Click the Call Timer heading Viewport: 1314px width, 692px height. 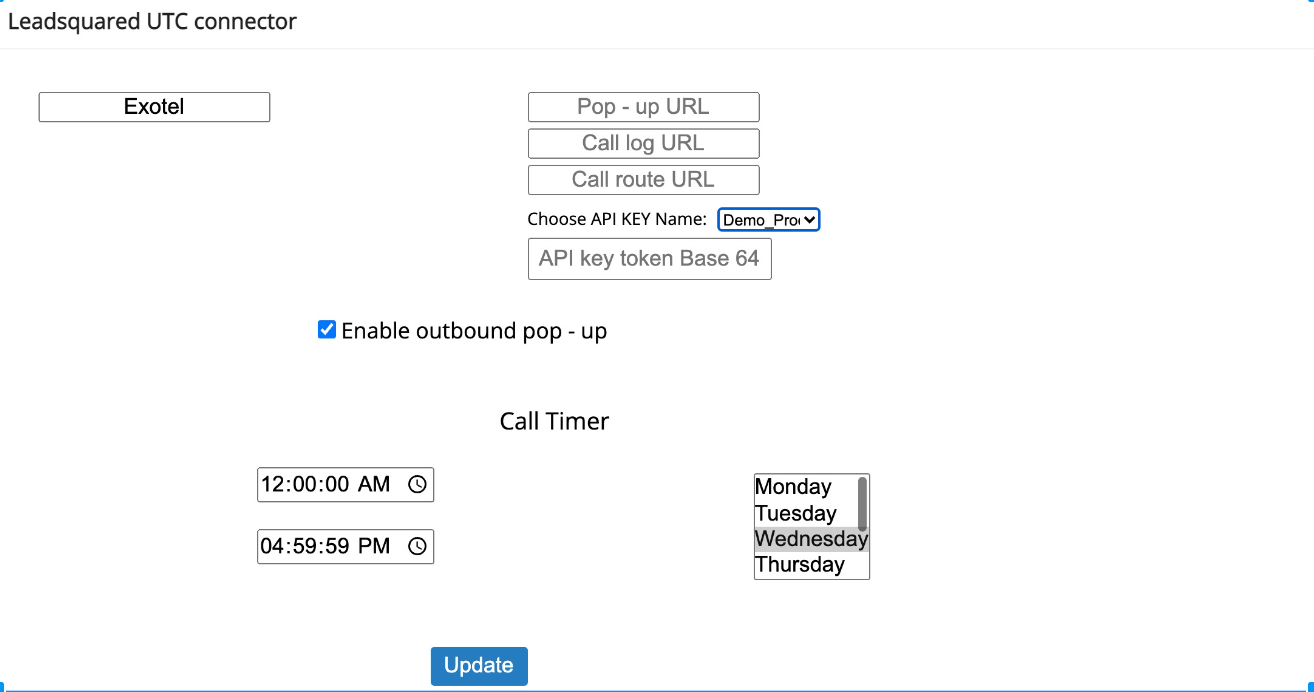pyautogui.click(x=554, y=421)
